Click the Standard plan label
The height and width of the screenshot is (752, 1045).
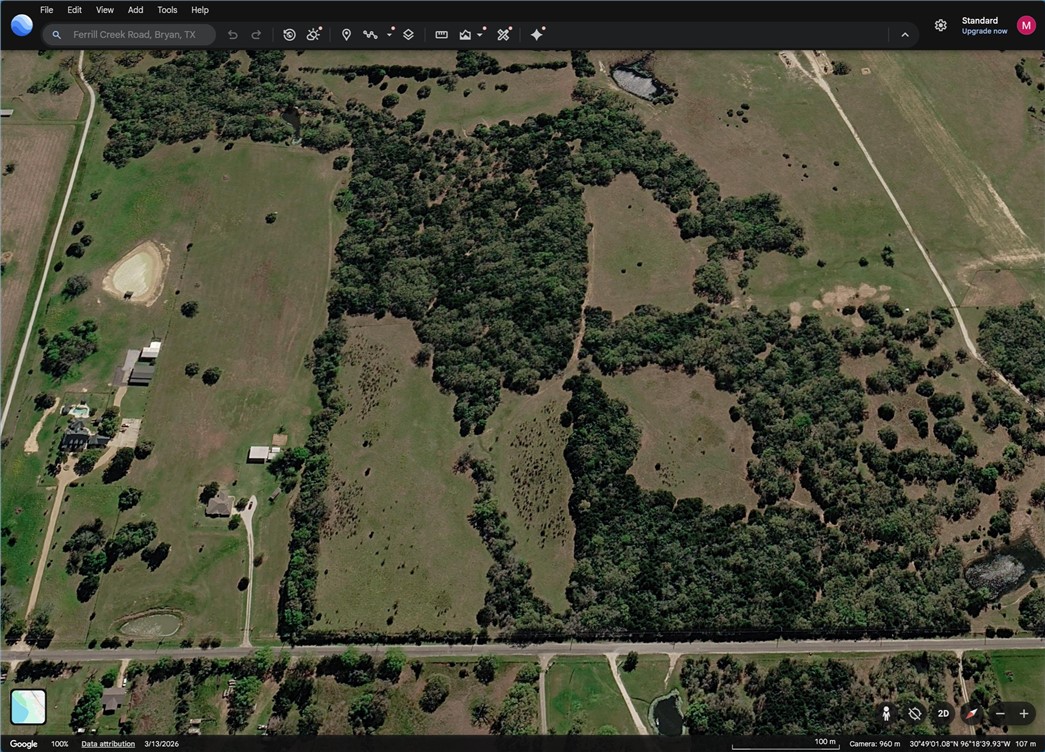(980, 21)
